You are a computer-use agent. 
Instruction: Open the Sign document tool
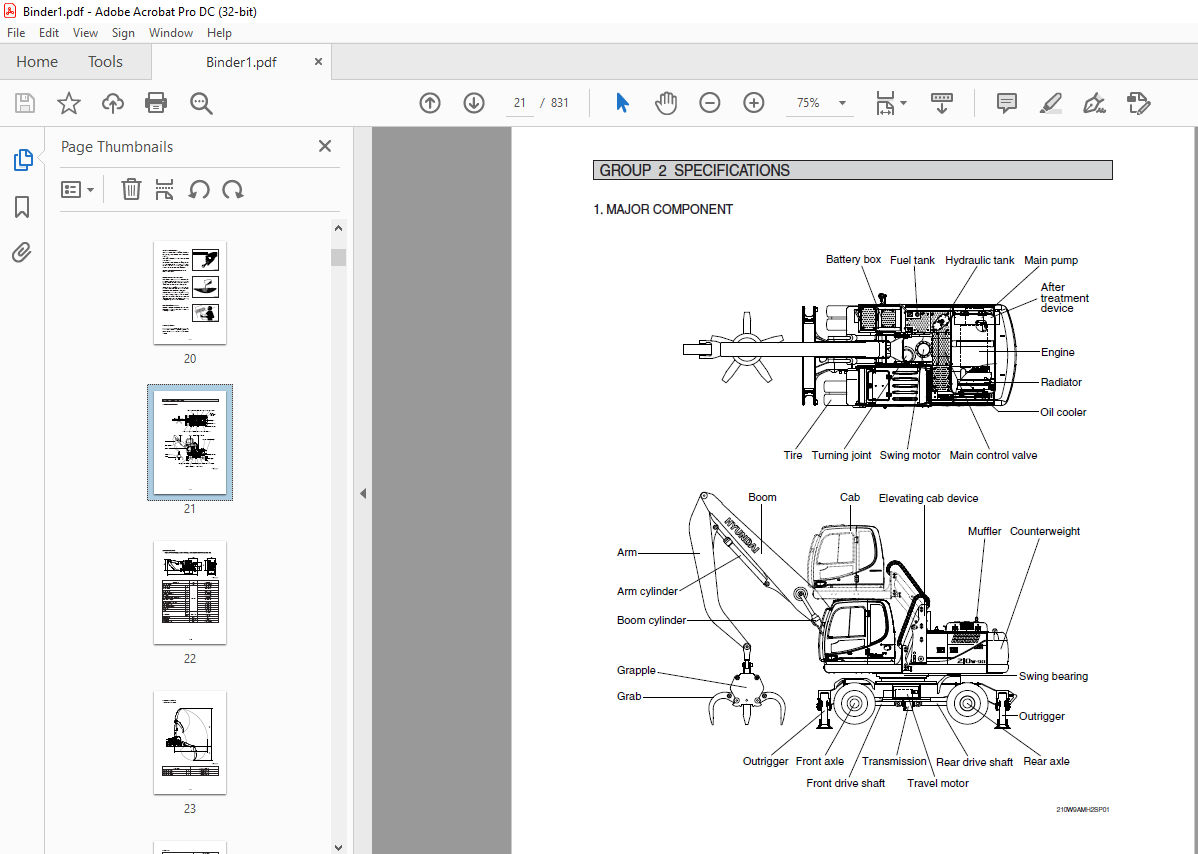1094,103
